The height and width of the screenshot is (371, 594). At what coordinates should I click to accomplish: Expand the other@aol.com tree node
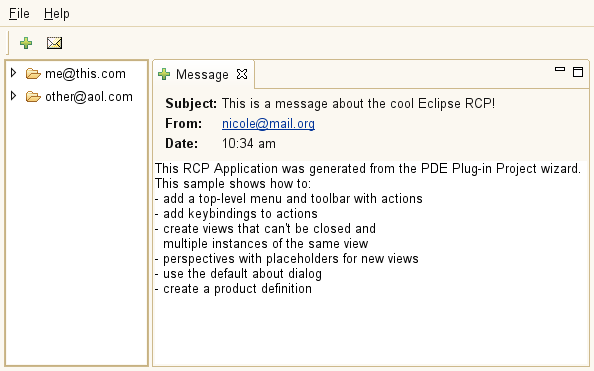point(13,96)
